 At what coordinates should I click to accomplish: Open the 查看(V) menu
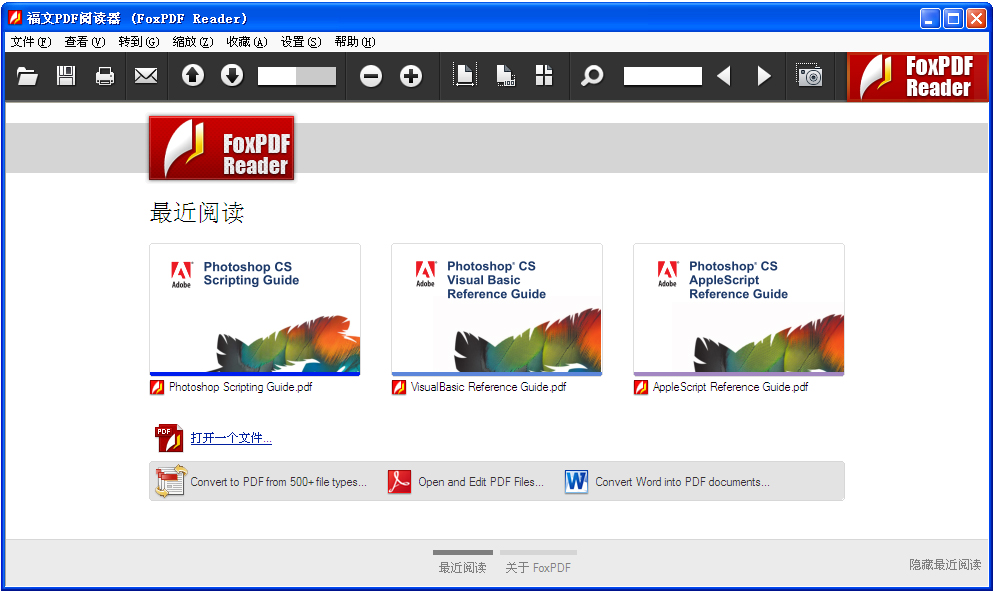pyautogui.click(x=84, y=42)
